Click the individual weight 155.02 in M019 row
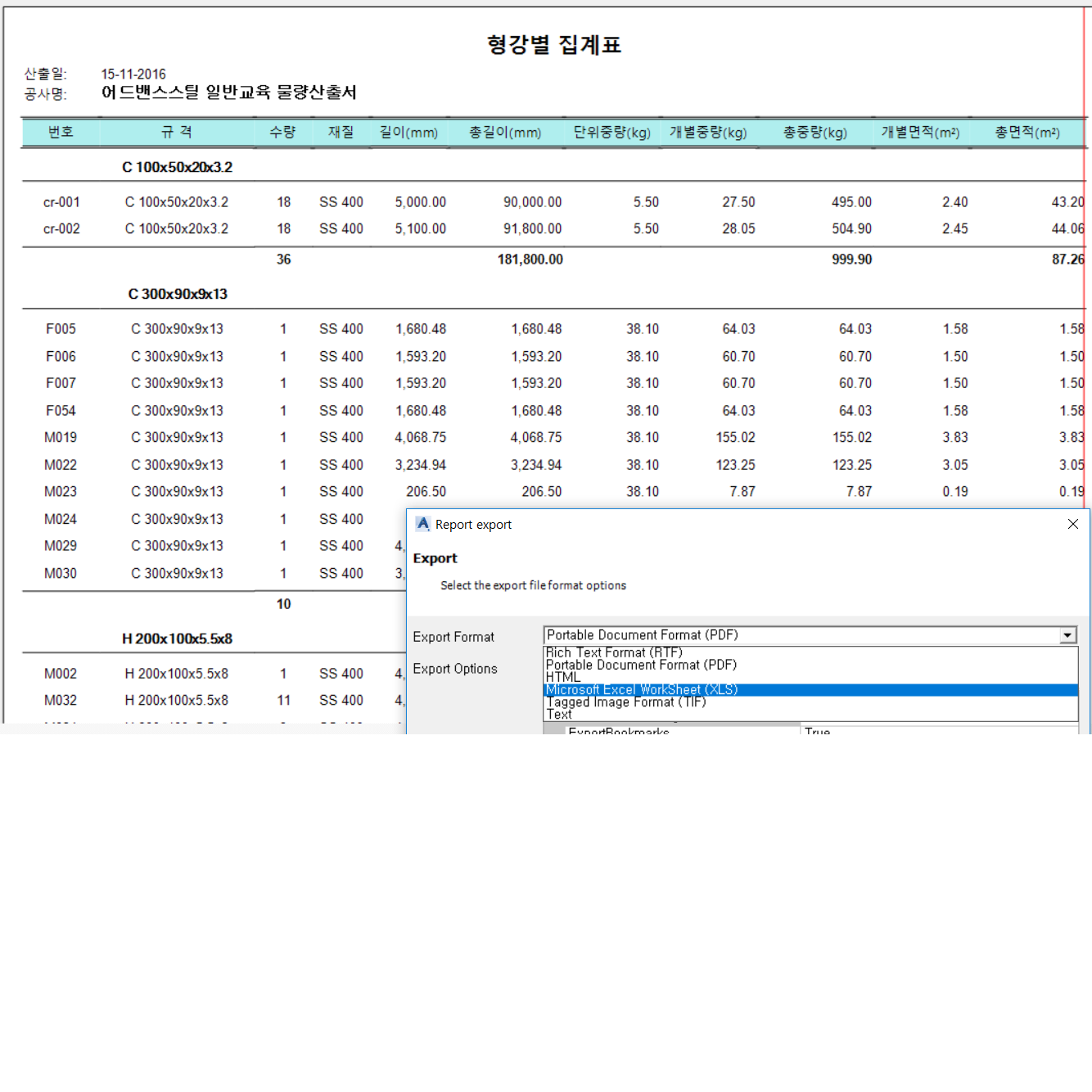The width and height of the screenshot is (1092, 1092). point(736,438)
